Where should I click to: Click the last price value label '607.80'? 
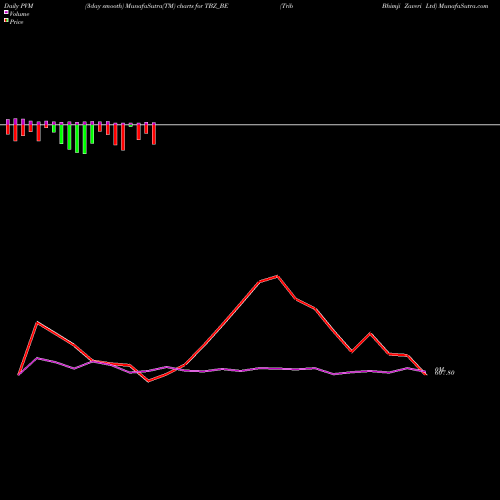click(x=444, y=373)
